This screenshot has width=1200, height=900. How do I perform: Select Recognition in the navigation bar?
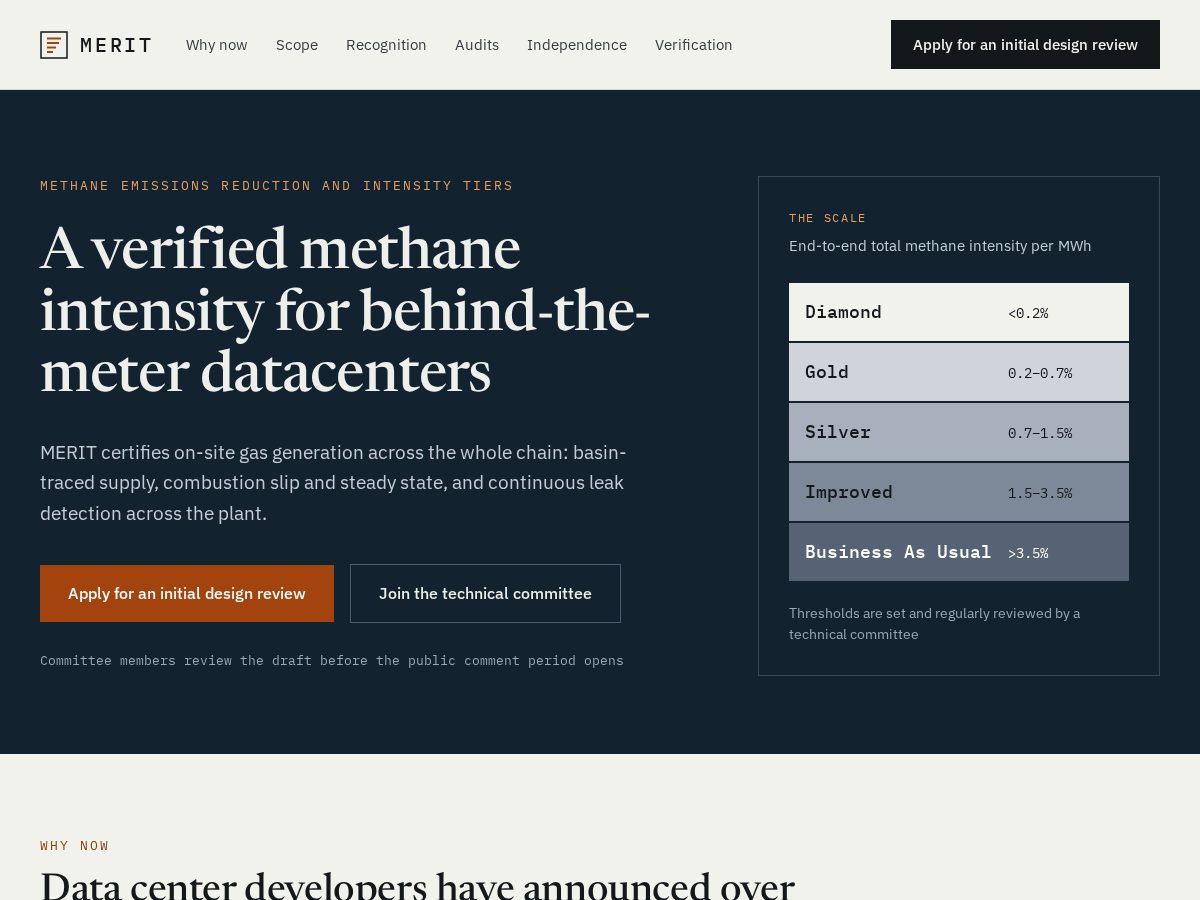pos(386,45)
